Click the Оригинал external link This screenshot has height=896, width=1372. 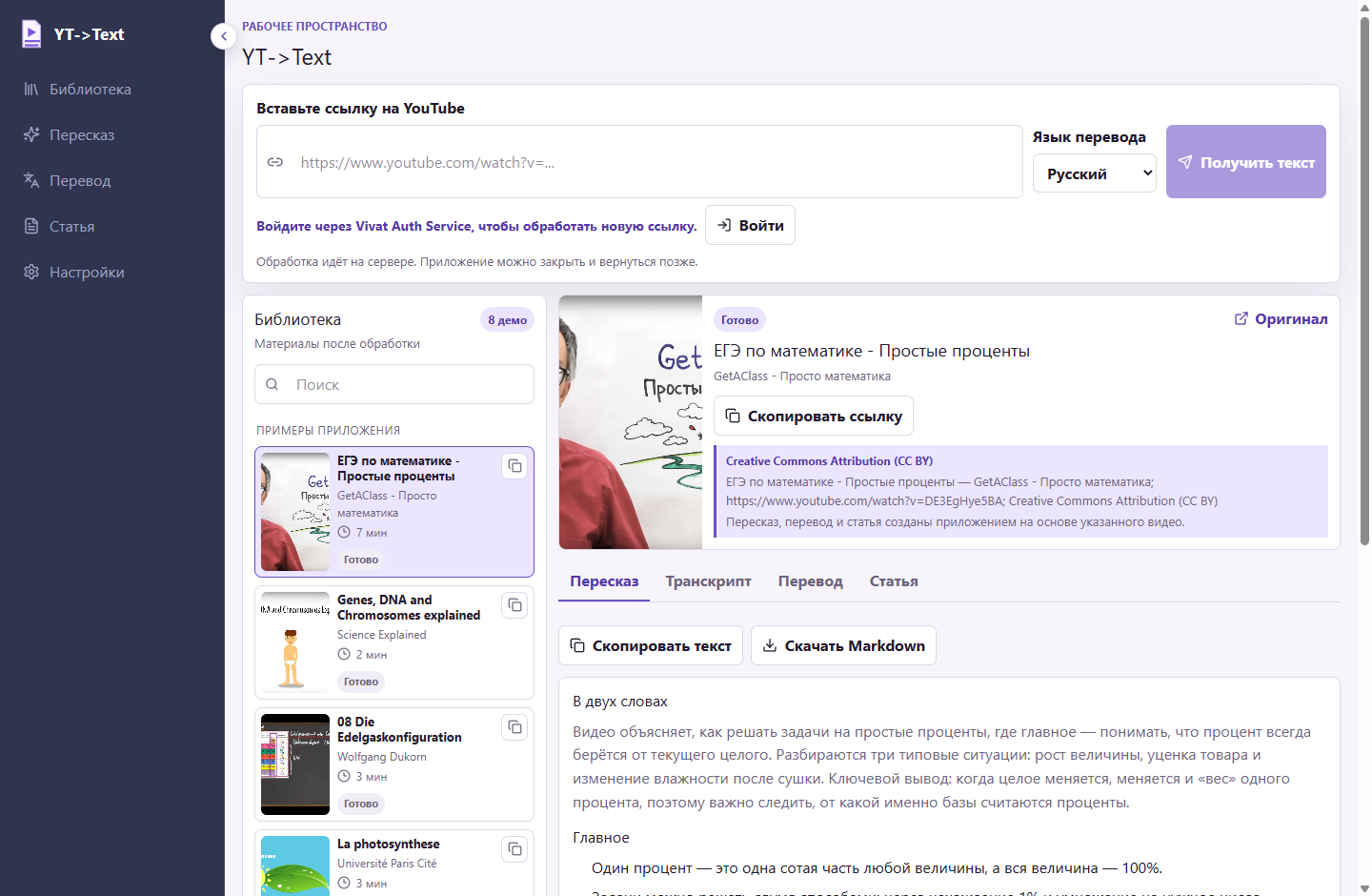(1281, 319)
